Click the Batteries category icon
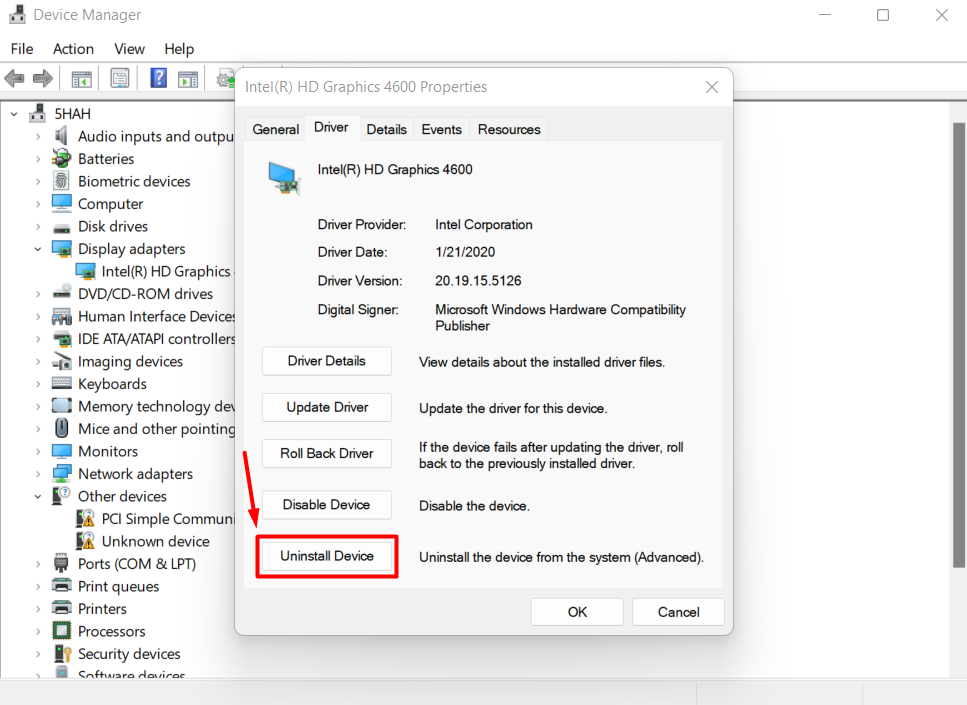 click(62, 159)
